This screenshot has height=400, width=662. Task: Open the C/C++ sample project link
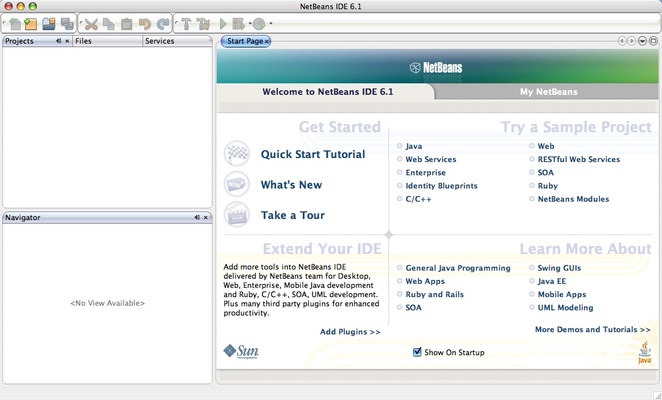point(418,199)
